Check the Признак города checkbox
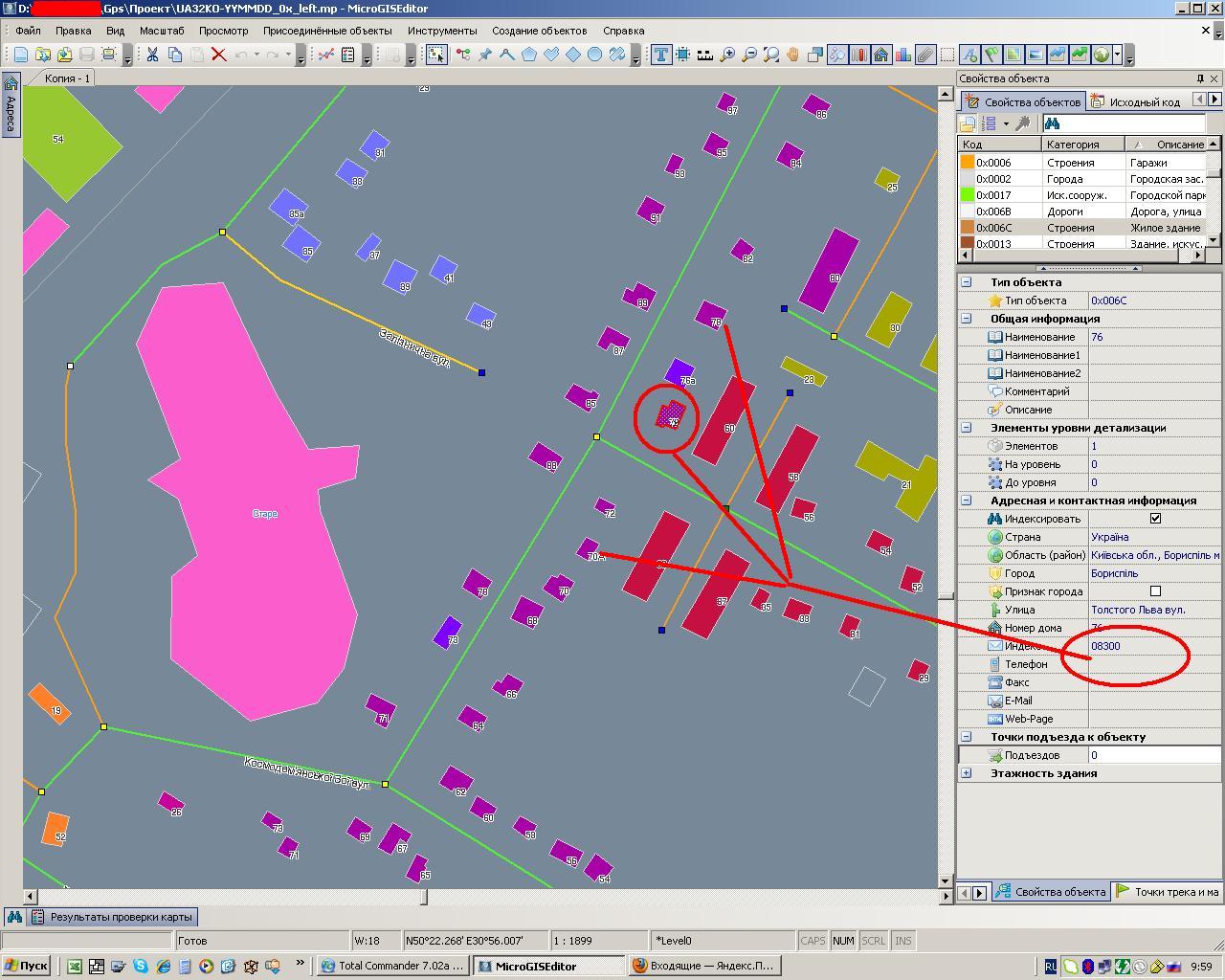 click(x=1155, y=591)
